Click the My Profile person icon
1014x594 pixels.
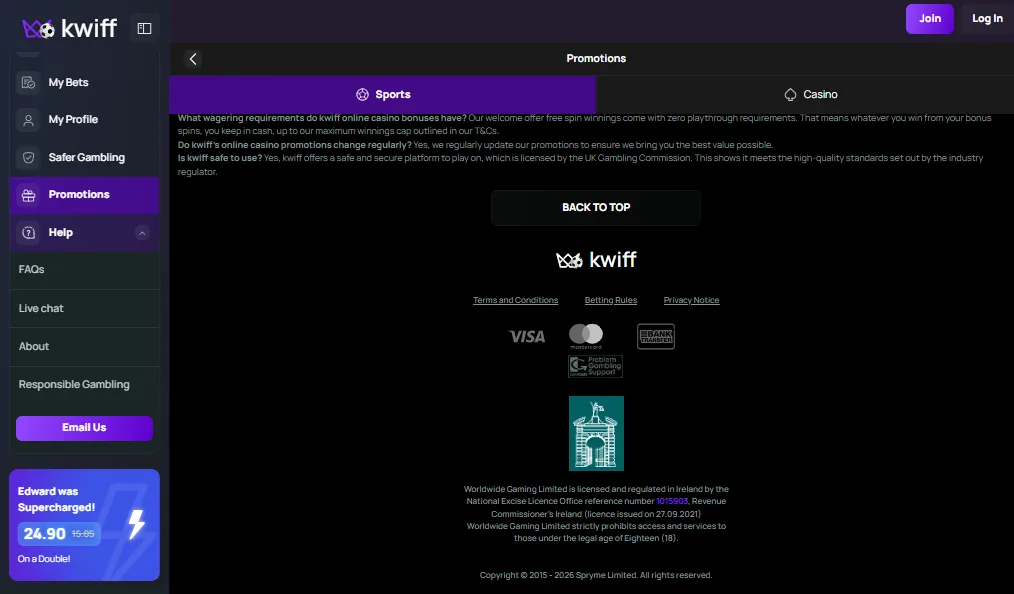[28, 120]
